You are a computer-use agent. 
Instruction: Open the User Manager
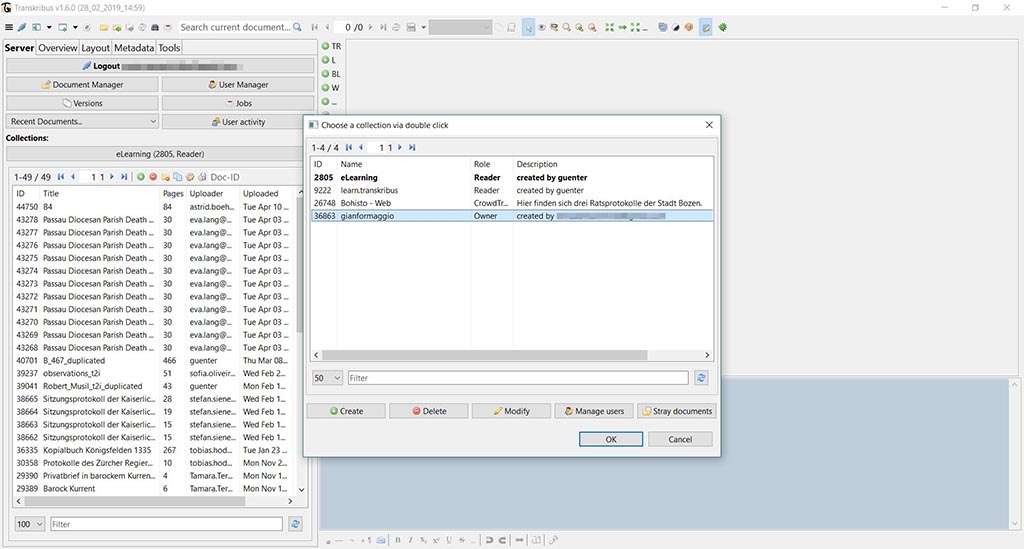click(238, 85)
